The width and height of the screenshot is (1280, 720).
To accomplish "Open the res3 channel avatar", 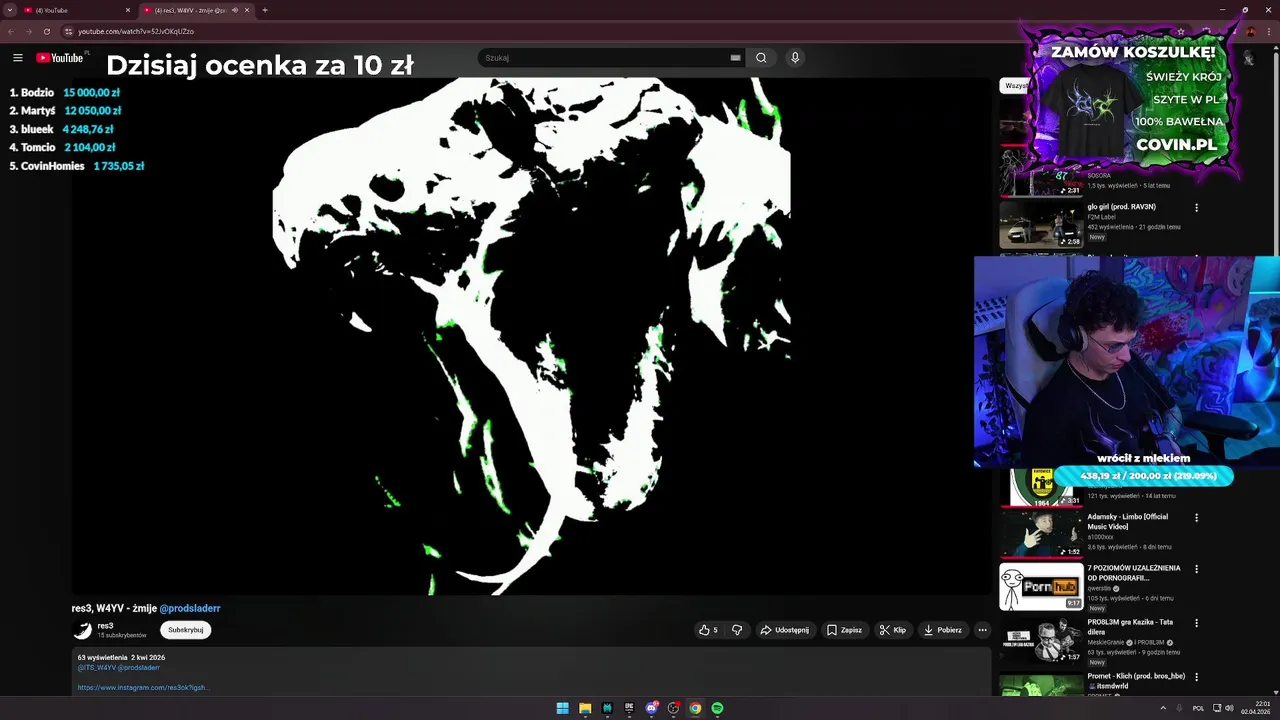I will [x=82, y=630].
